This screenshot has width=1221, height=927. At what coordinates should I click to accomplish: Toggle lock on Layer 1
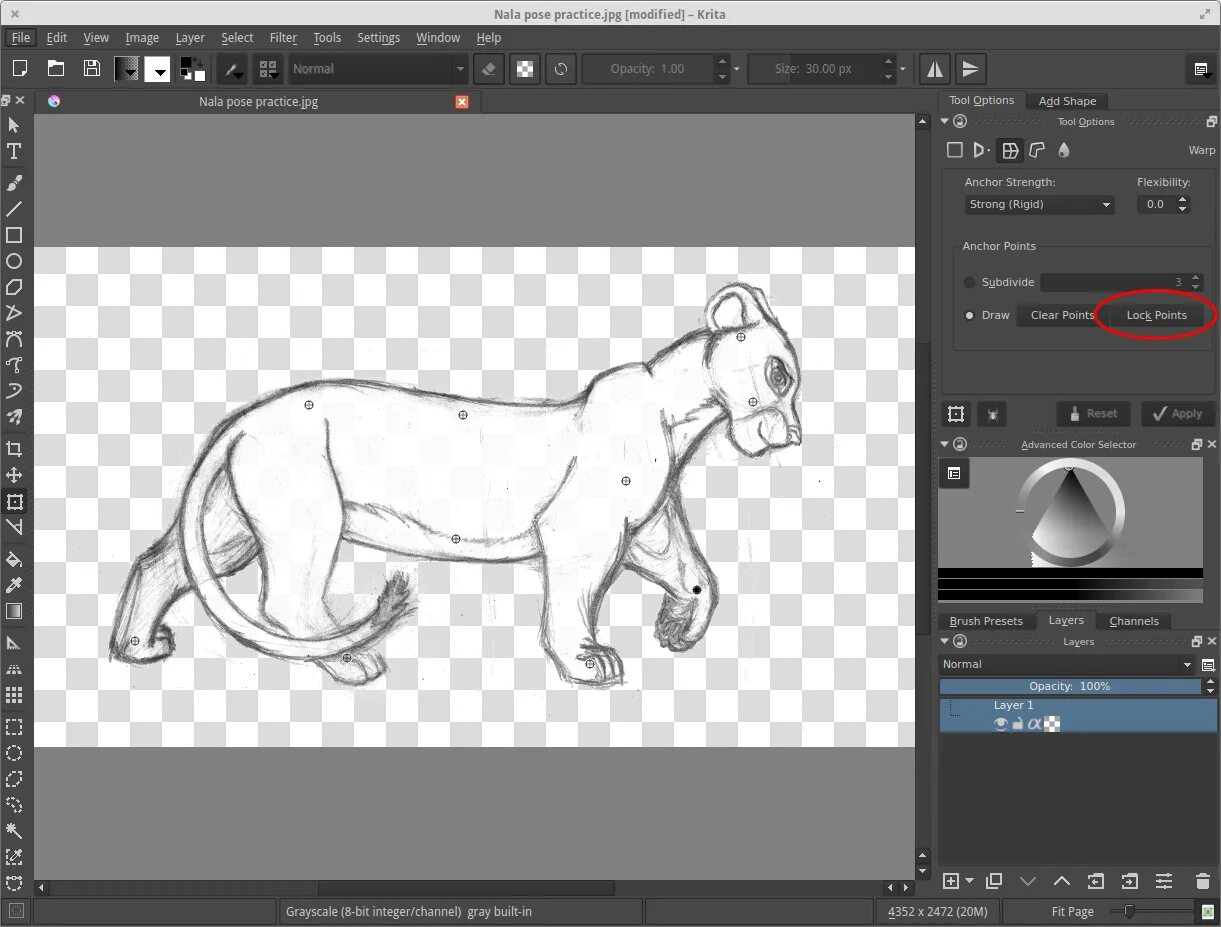1018,724
